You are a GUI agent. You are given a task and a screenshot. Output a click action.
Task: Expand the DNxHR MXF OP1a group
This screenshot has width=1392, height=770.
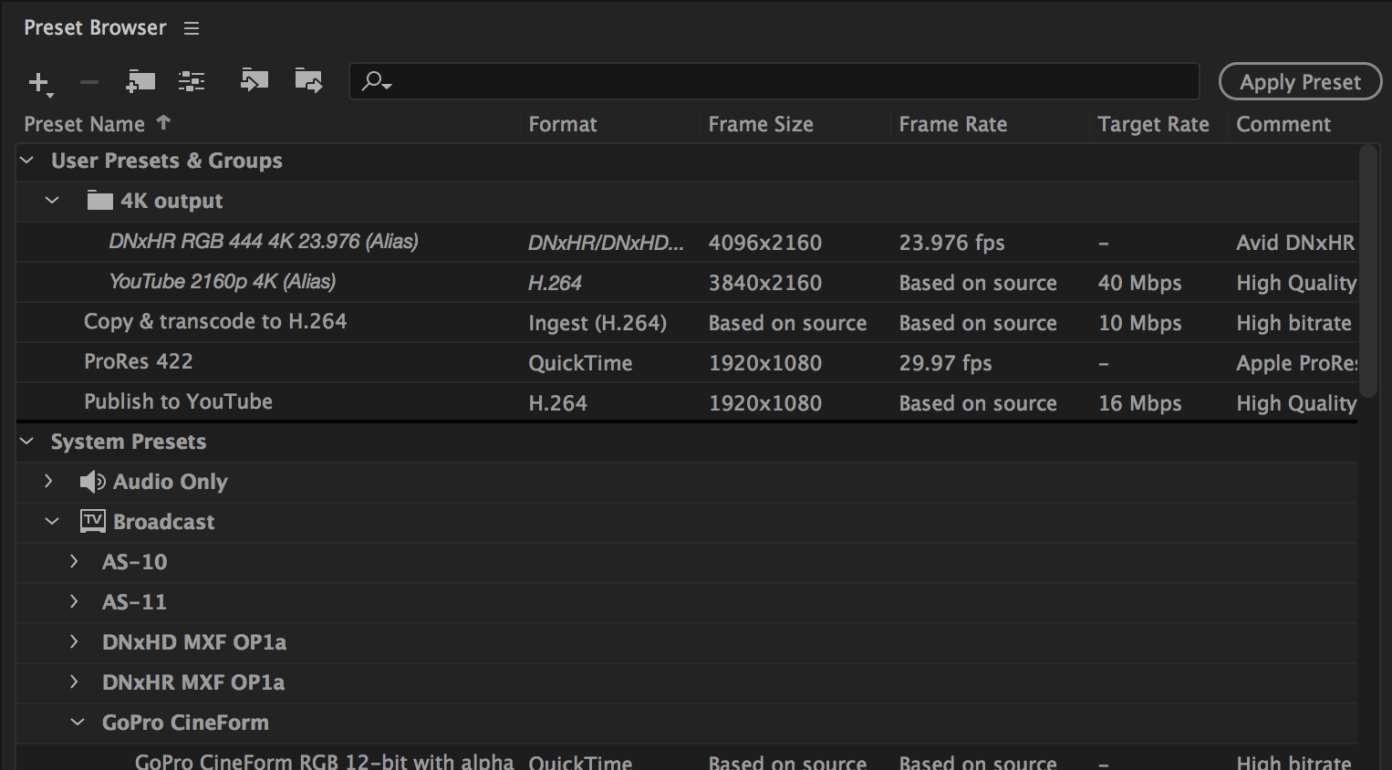pyautogui.click(x=73, y=682)
